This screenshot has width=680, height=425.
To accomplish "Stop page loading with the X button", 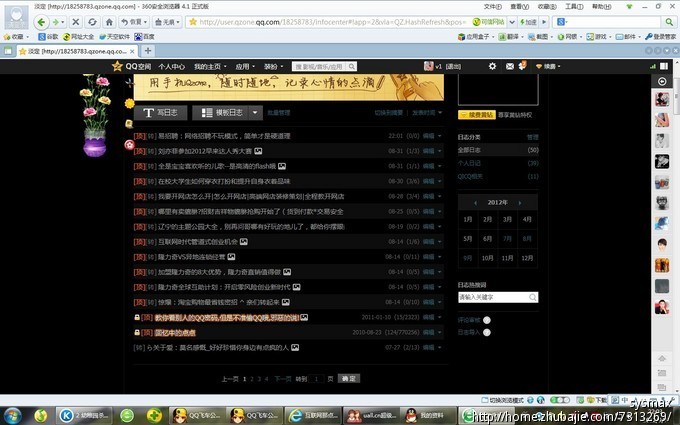I will point(75,22).
